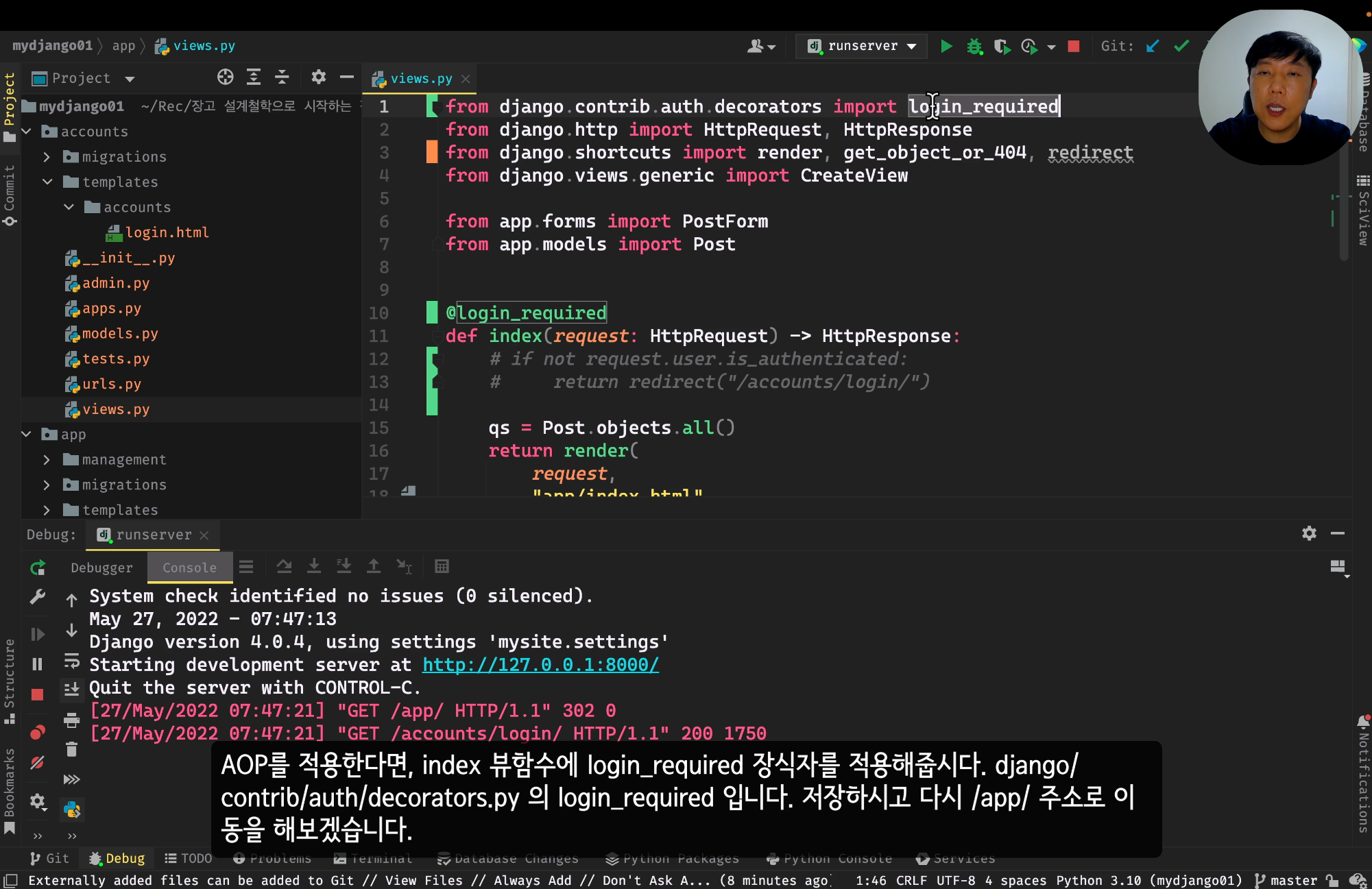Clear console with the trash icon
Viewport: 1372px width, 889px height.
coord(71,749)
